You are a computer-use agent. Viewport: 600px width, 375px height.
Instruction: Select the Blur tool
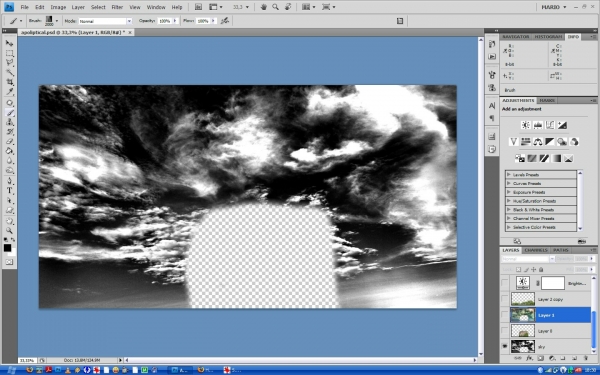10,160
